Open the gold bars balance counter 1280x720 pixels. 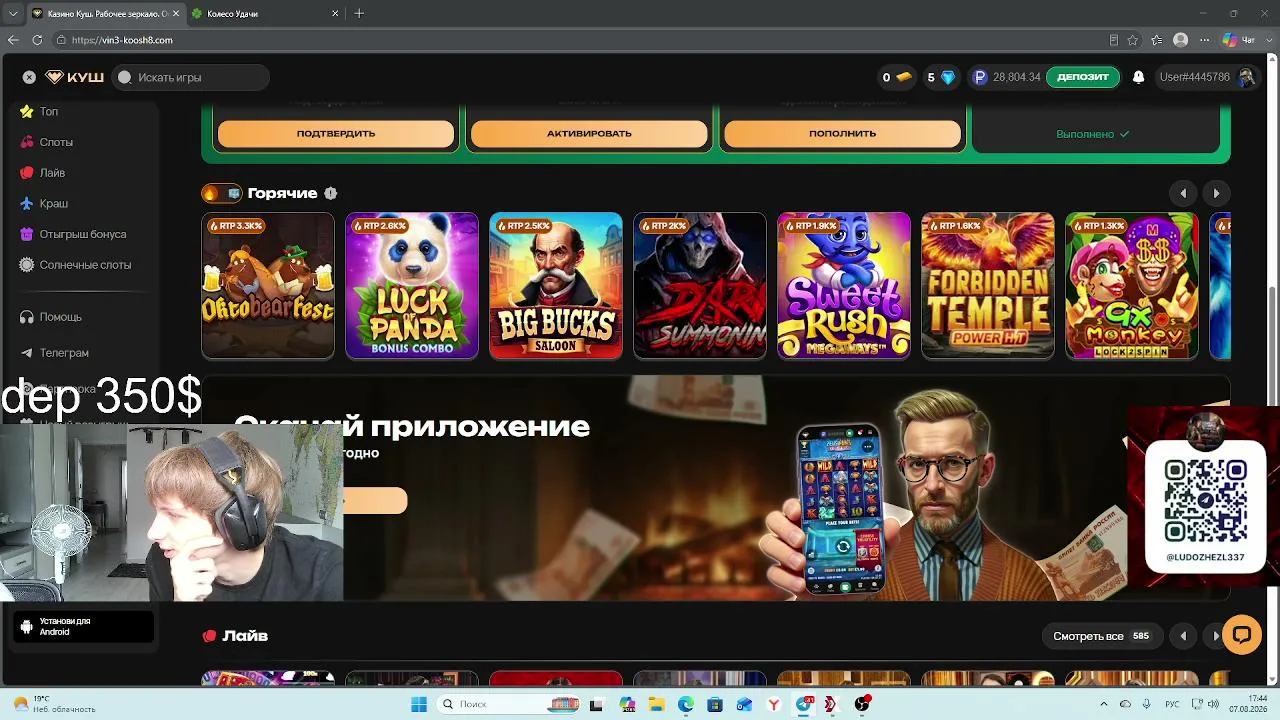(897, 77)
